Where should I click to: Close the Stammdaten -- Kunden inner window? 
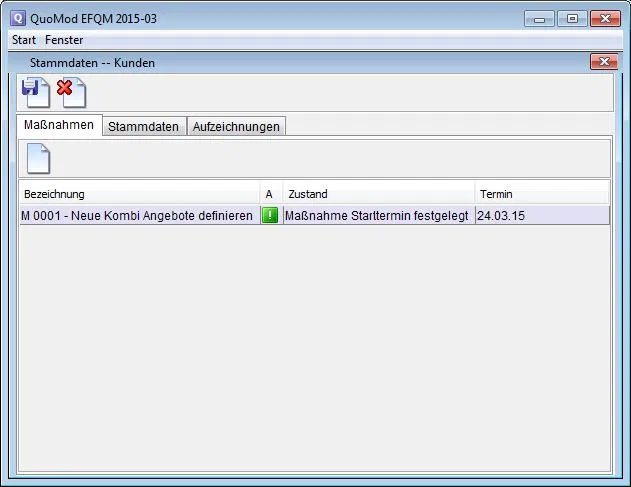(x=603, y=62)
